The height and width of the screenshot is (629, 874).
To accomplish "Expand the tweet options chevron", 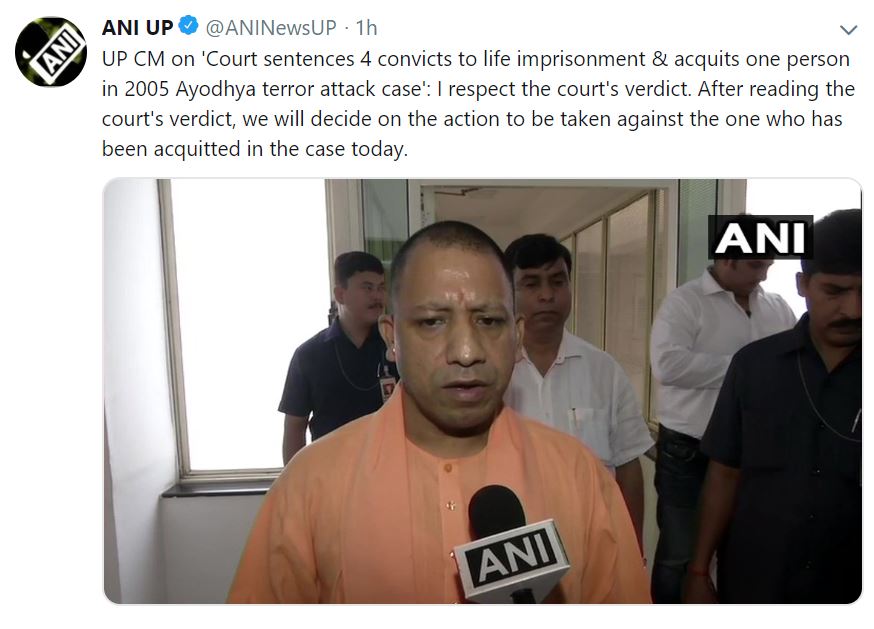I will (848, 30).
